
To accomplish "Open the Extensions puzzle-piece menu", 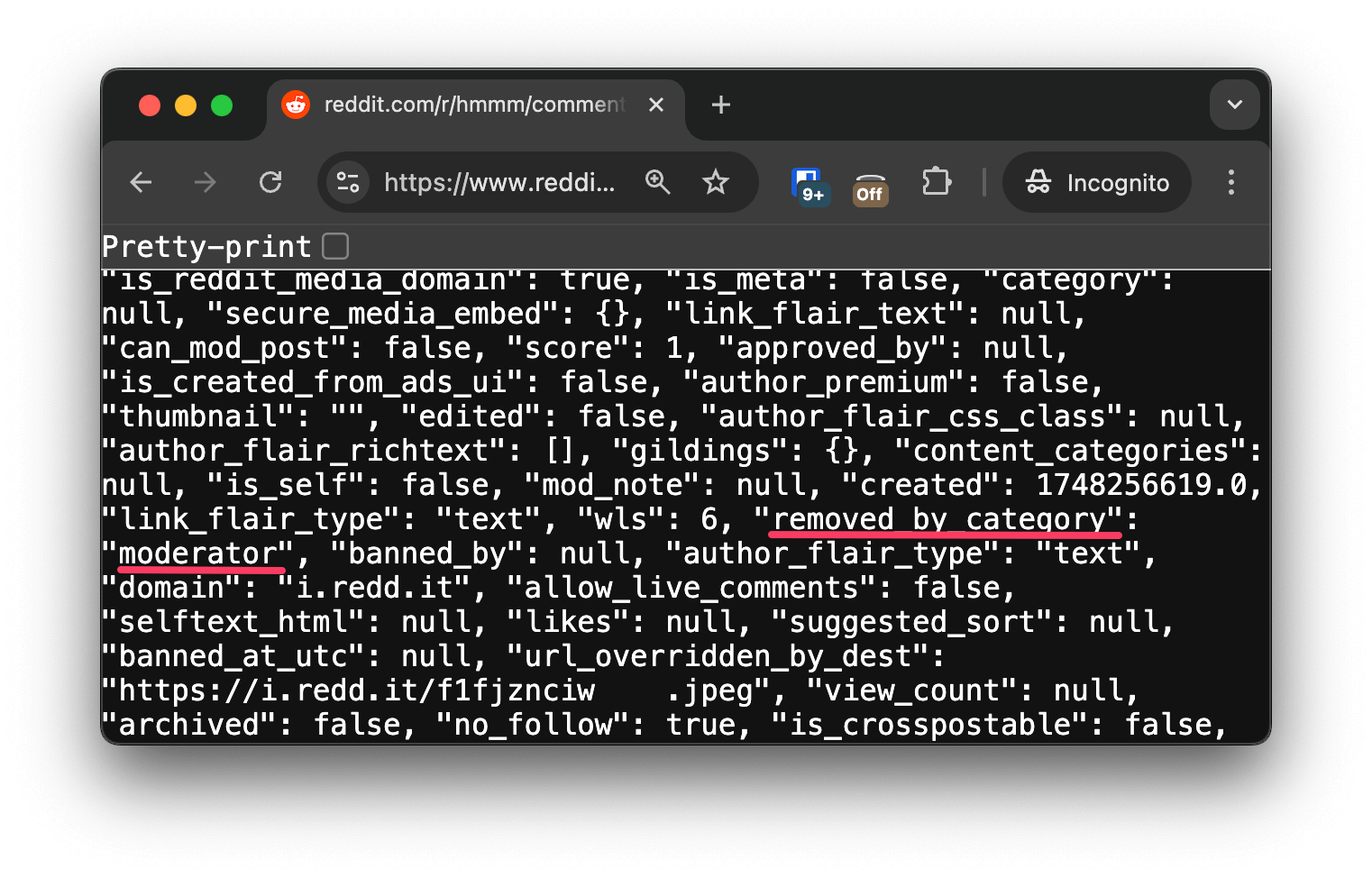I will 936,182.
